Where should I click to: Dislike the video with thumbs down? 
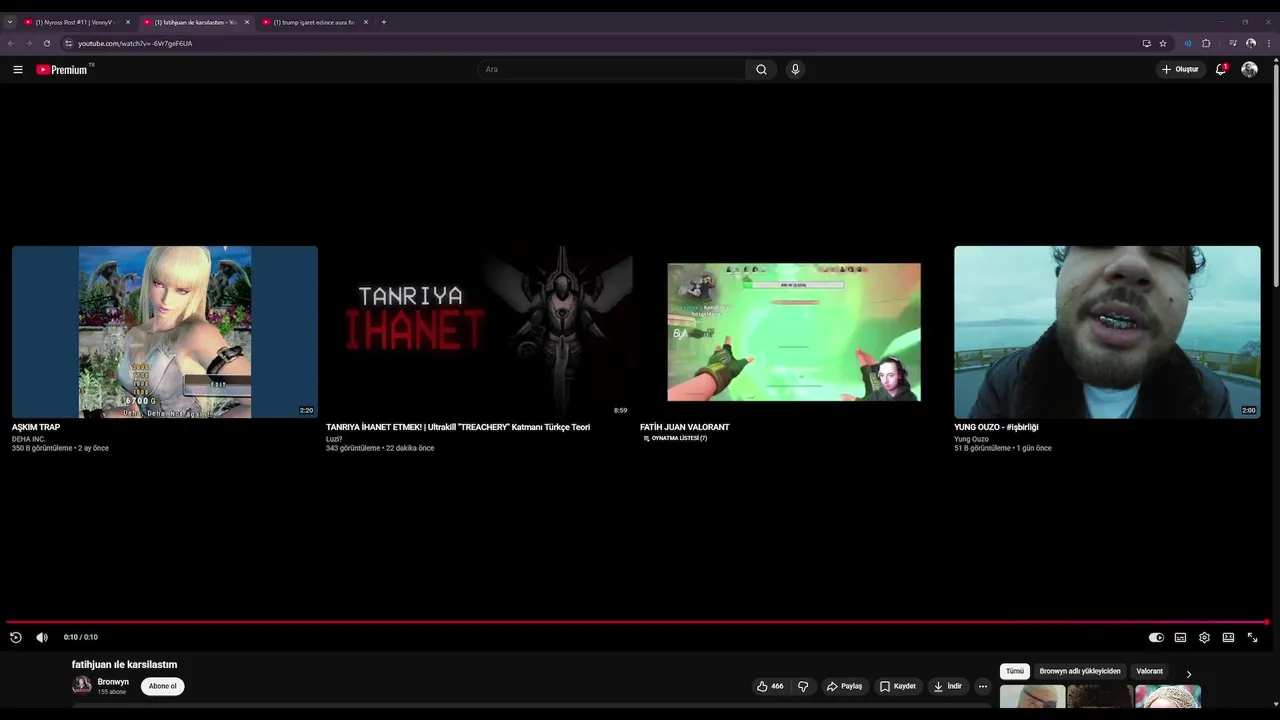point(802,686)
